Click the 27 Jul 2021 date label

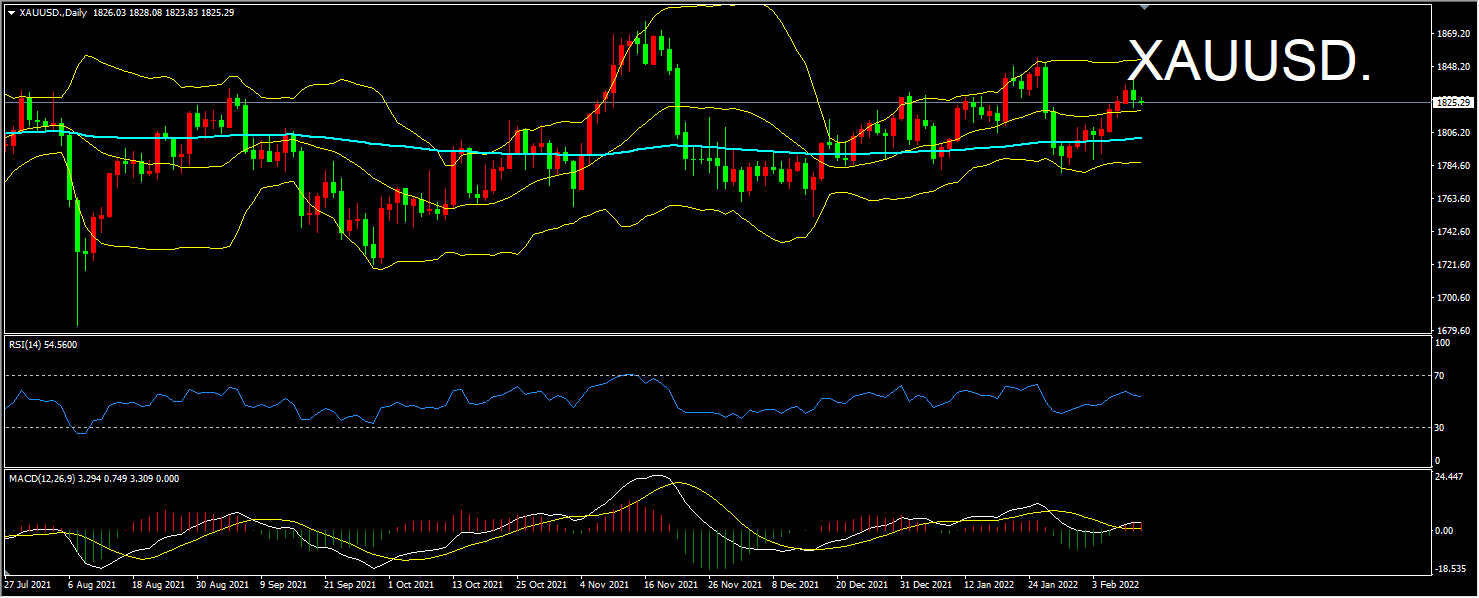click(29, 583)
